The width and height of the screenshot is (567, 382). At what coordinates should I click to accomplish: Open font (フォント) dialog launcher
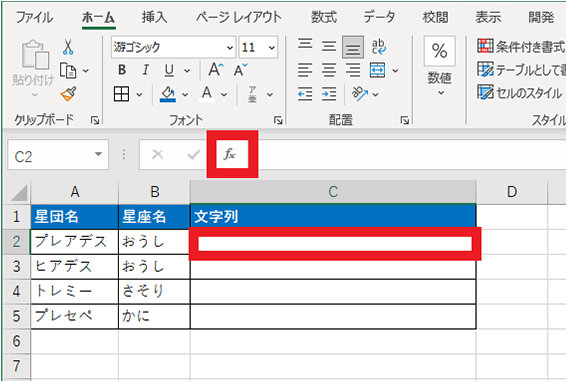[x=278, y=120]
